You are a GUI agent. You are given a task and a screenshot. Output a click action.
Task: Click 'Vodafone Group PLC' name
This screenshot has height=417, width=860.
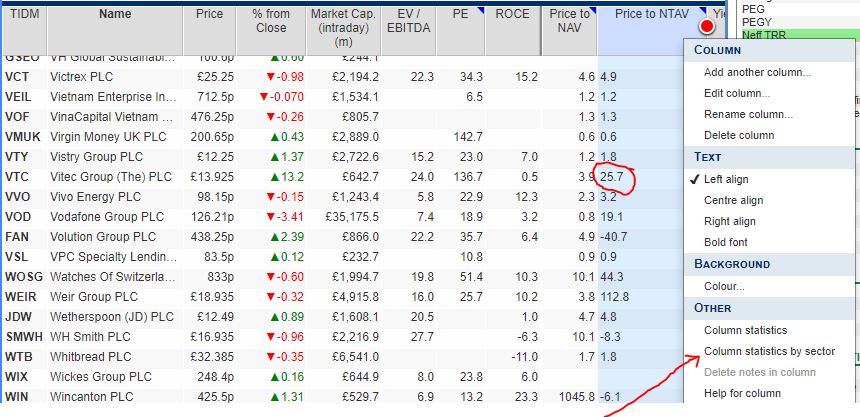(x=107, y=217)
